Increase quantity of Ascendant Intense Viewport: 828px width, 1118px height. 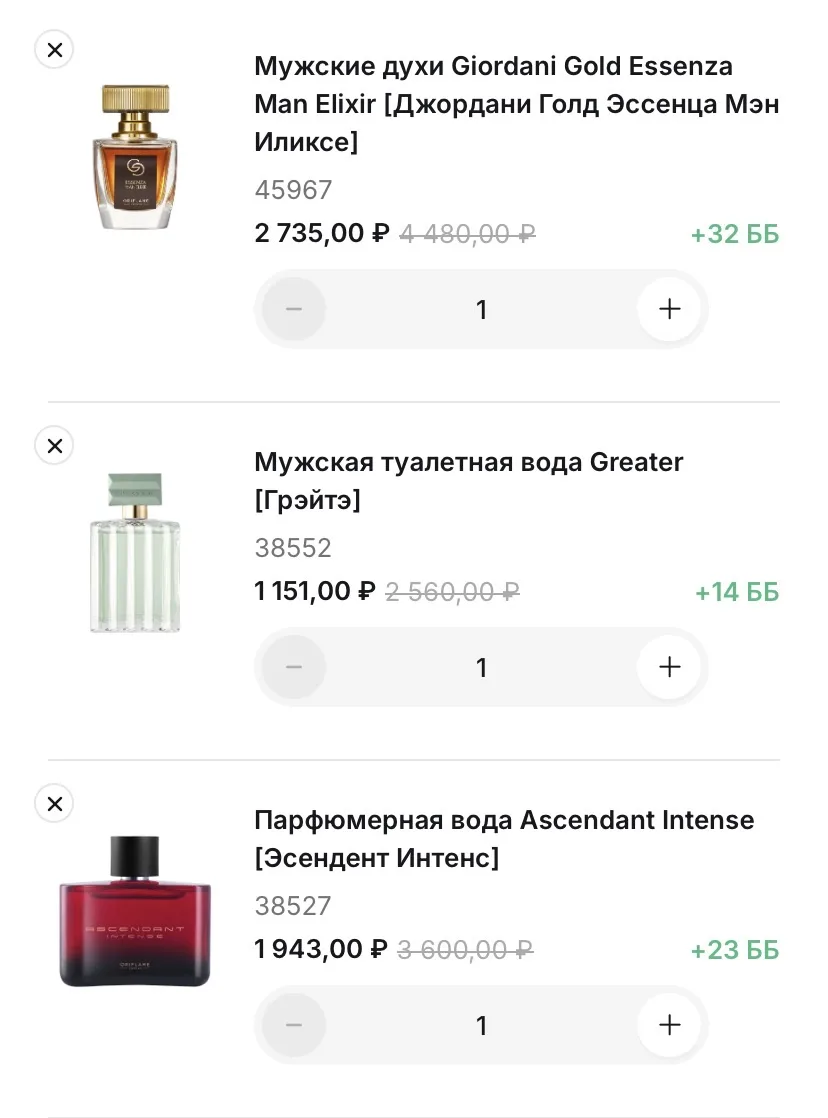point(669,1025)
